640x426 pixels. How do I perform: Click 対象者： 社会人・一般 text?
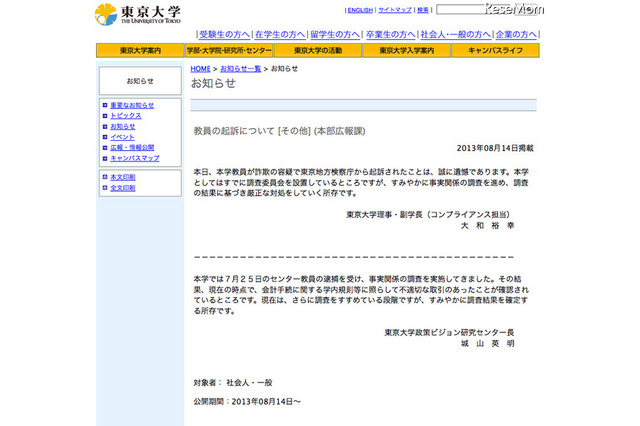233,383
